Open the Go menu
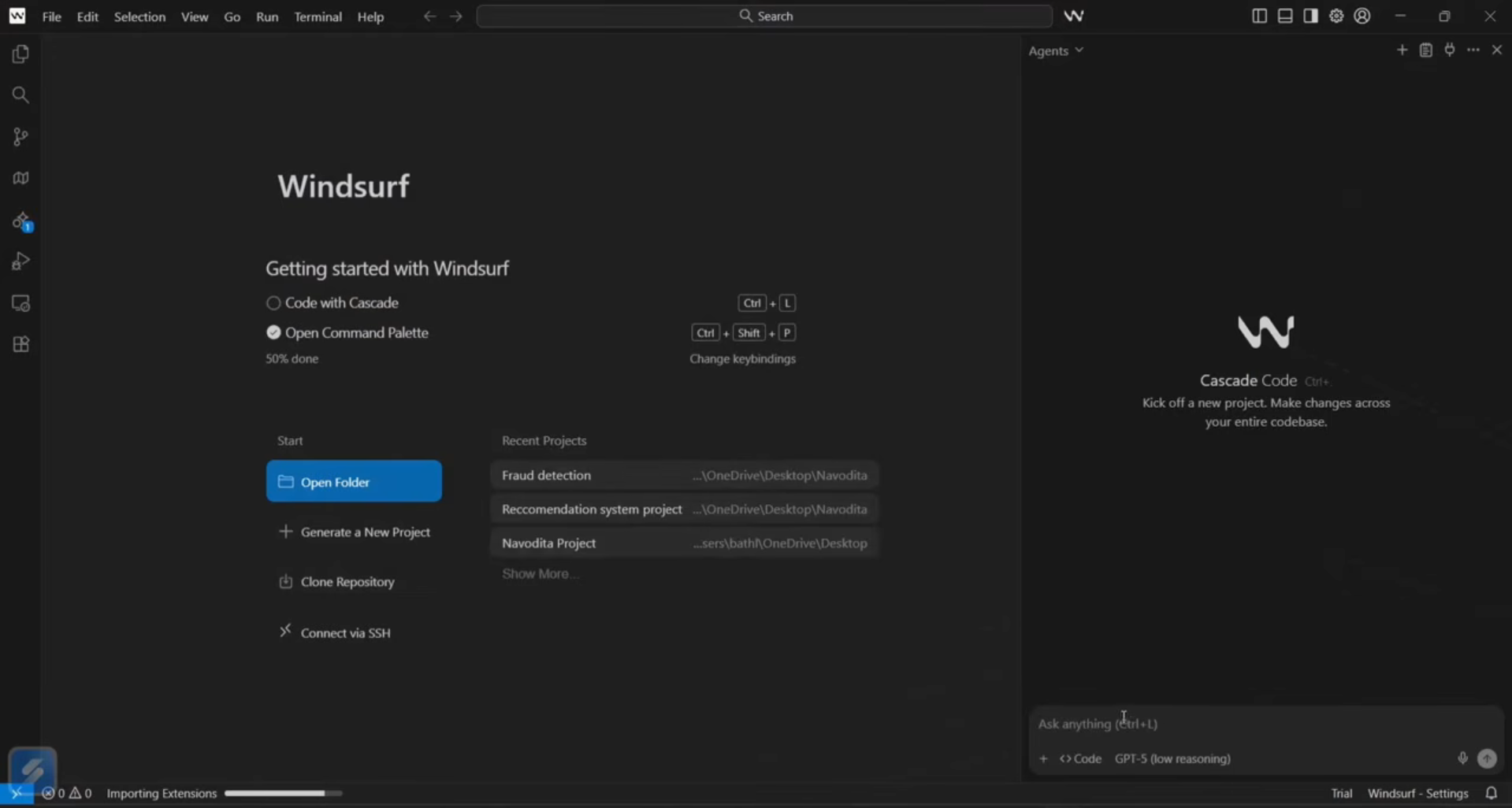The height and width of the screenshot is (808, 1512). click(x=232, y=17)
